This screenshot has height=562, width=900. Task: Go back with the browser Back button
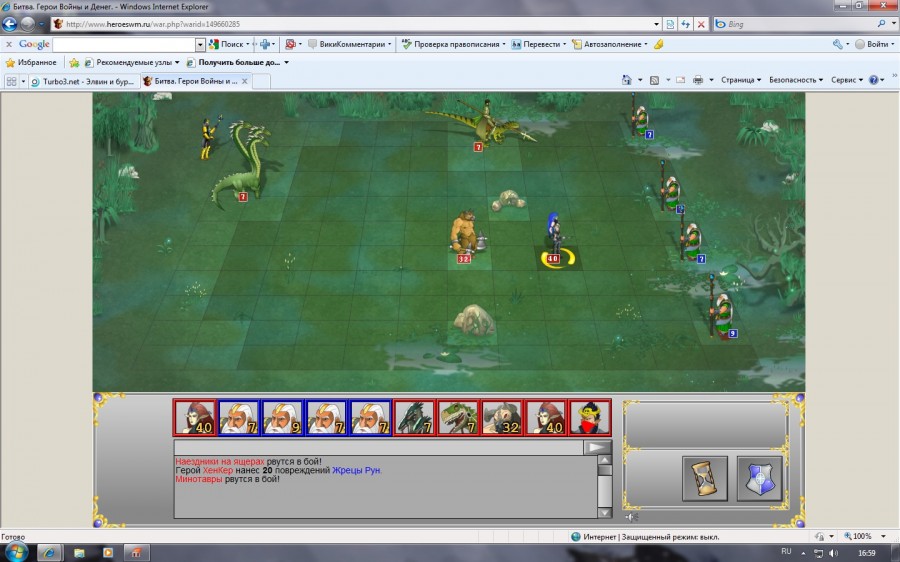(x=10, y=24)
